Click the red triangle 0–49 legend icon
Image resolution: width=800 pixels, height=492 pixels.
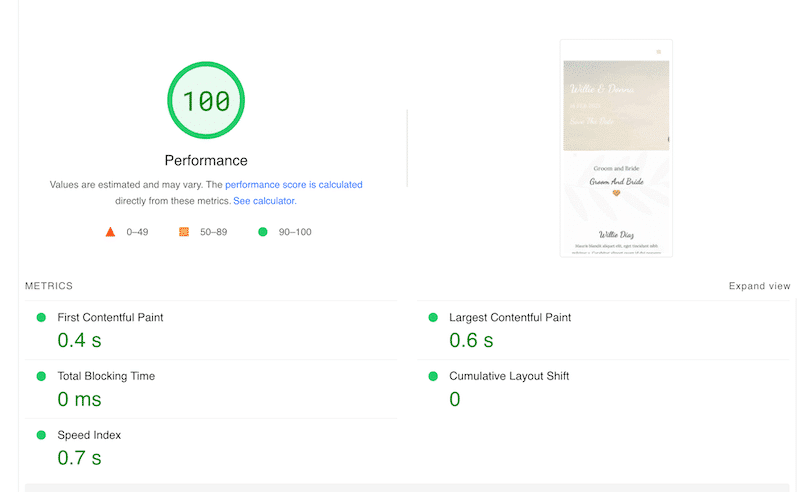[x=110, y=232]
